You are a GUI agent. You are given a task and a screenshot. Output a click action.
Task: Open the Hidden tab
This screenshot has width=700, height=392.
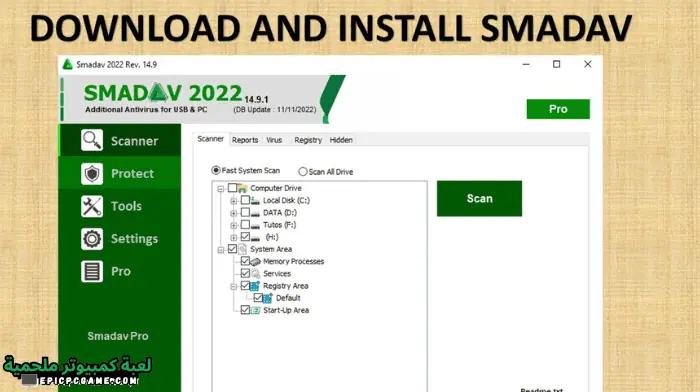(x=341, y=140)
